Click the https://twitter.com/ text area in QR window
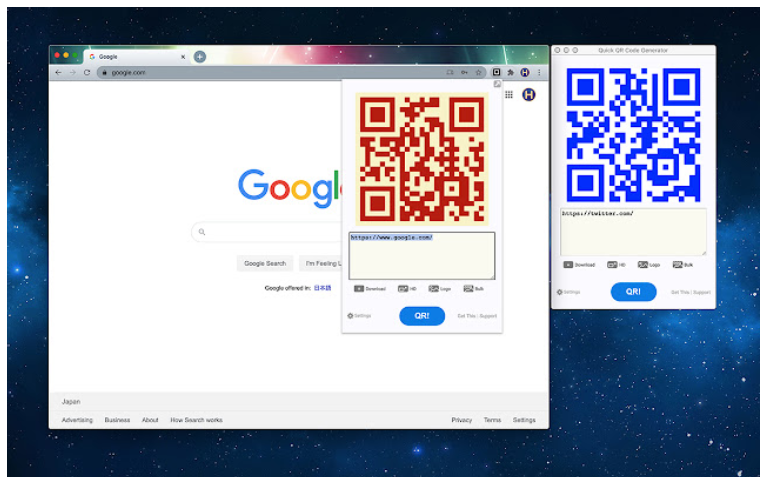766x485 pixels. [x=633, y=232]
